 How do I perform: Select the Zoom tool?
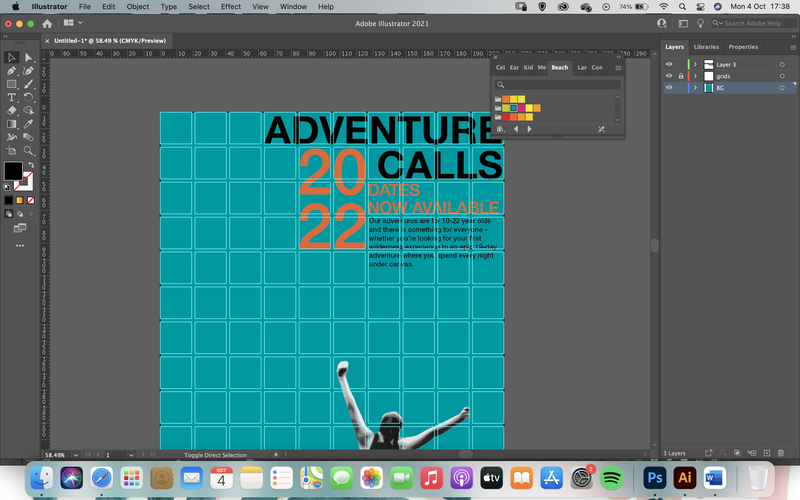(x=29, y=151)
